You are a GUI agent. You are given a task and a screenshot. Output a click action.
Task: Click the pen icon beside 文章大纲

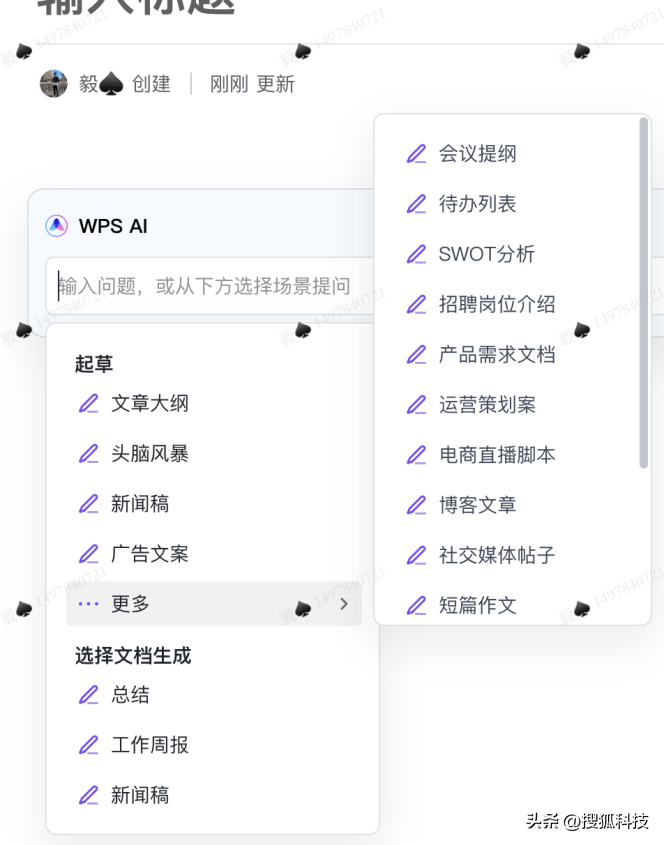tap(89, 404)
